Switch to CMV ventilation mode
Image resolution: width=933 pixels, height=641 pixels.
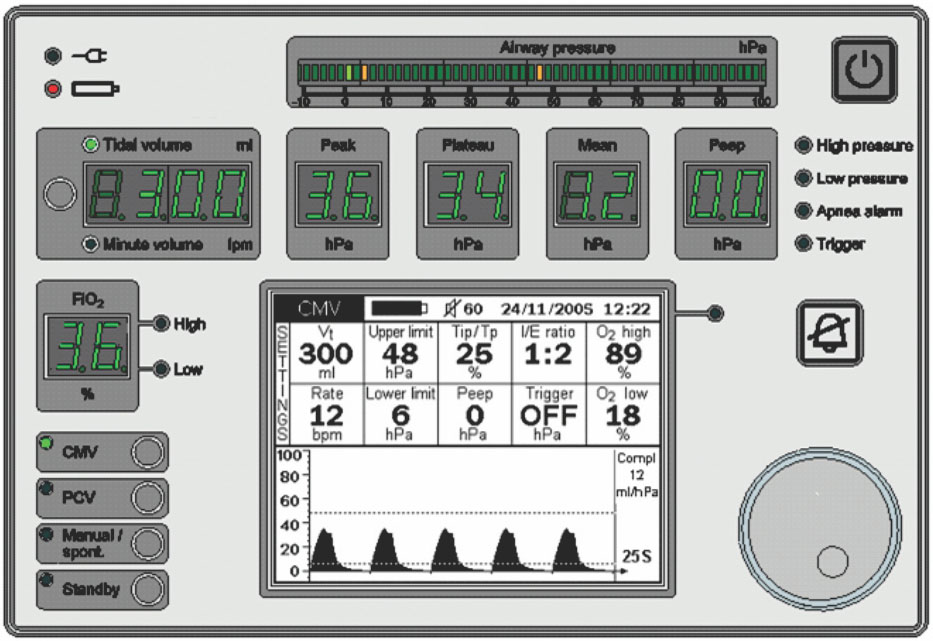147,452
